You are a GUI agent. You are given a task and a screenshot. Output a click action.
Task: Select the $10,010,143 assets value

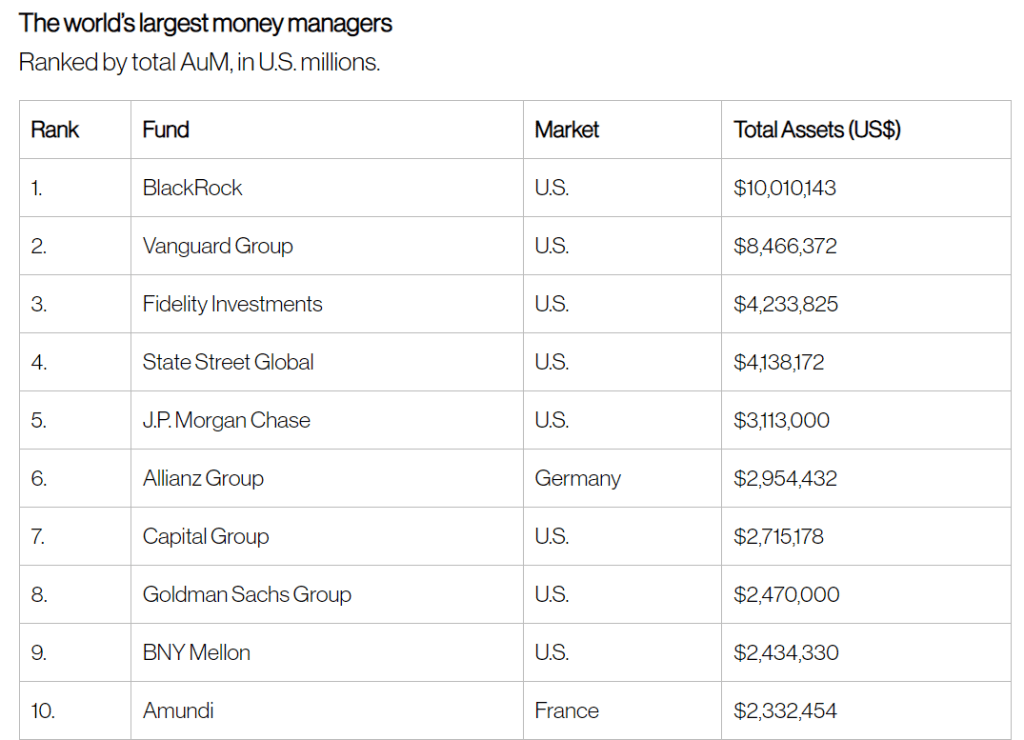coord(785,187)
